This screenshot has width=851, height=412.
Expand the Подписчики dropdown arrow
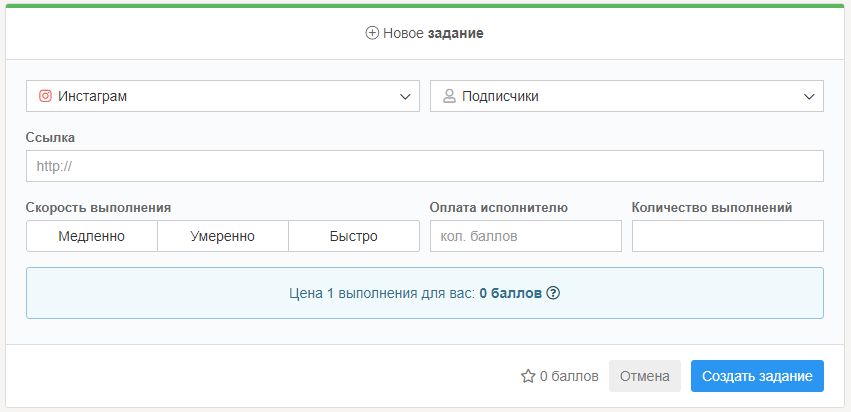pos(809,97)
